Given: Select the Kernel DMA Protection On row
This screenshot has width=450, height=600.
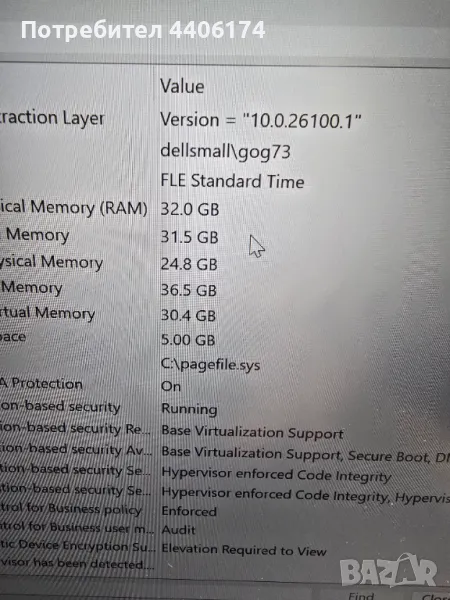Looking at the screenshot, I should click(225, 385).
